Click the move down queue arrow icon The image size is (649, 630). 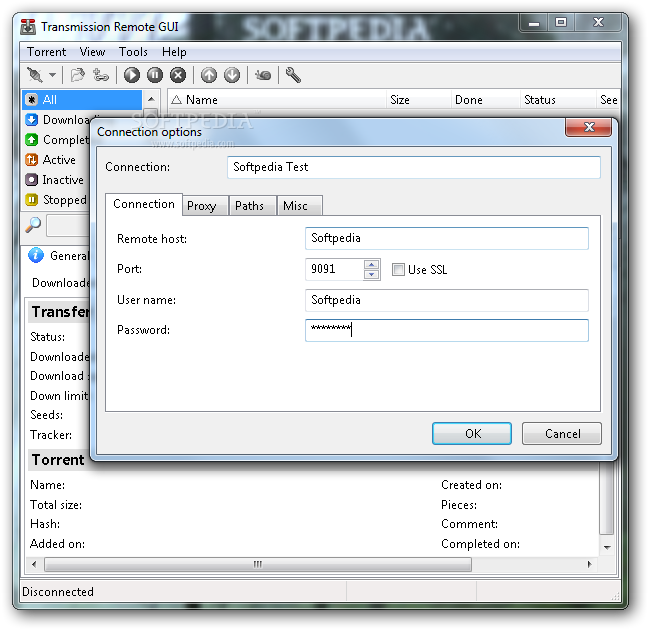point(232,75)
